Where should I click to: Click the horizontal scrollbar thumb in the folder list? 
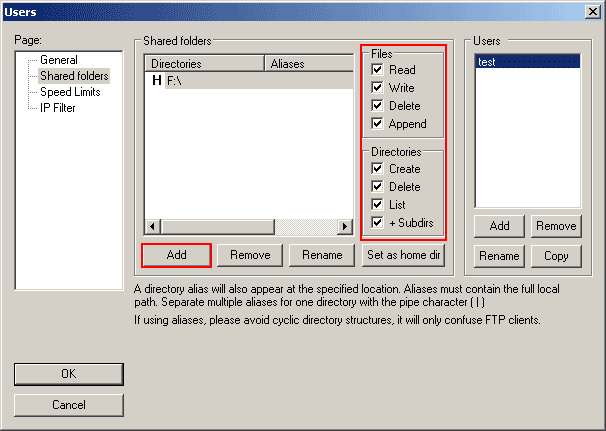(x=218, y=227)
